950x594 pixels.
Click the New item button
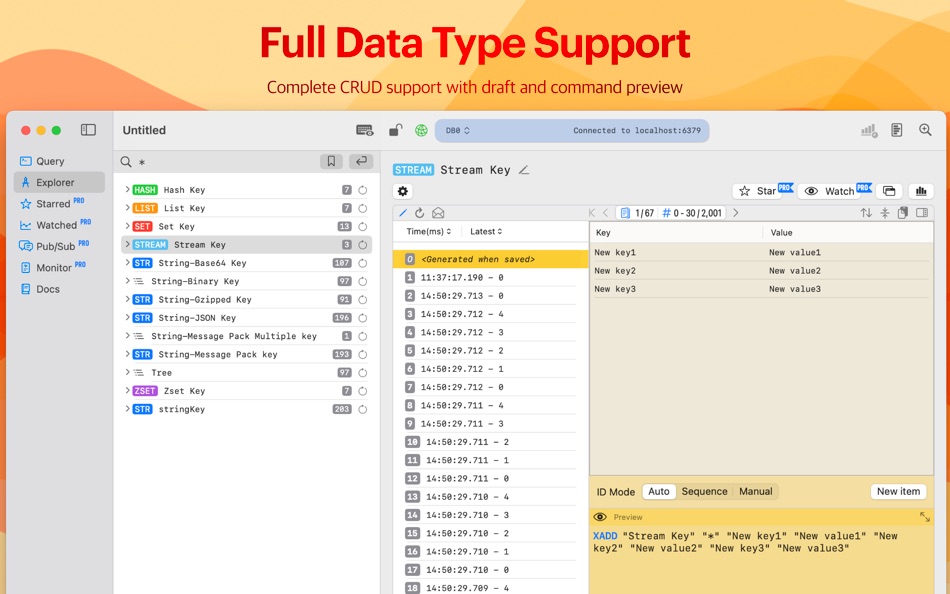899,492
